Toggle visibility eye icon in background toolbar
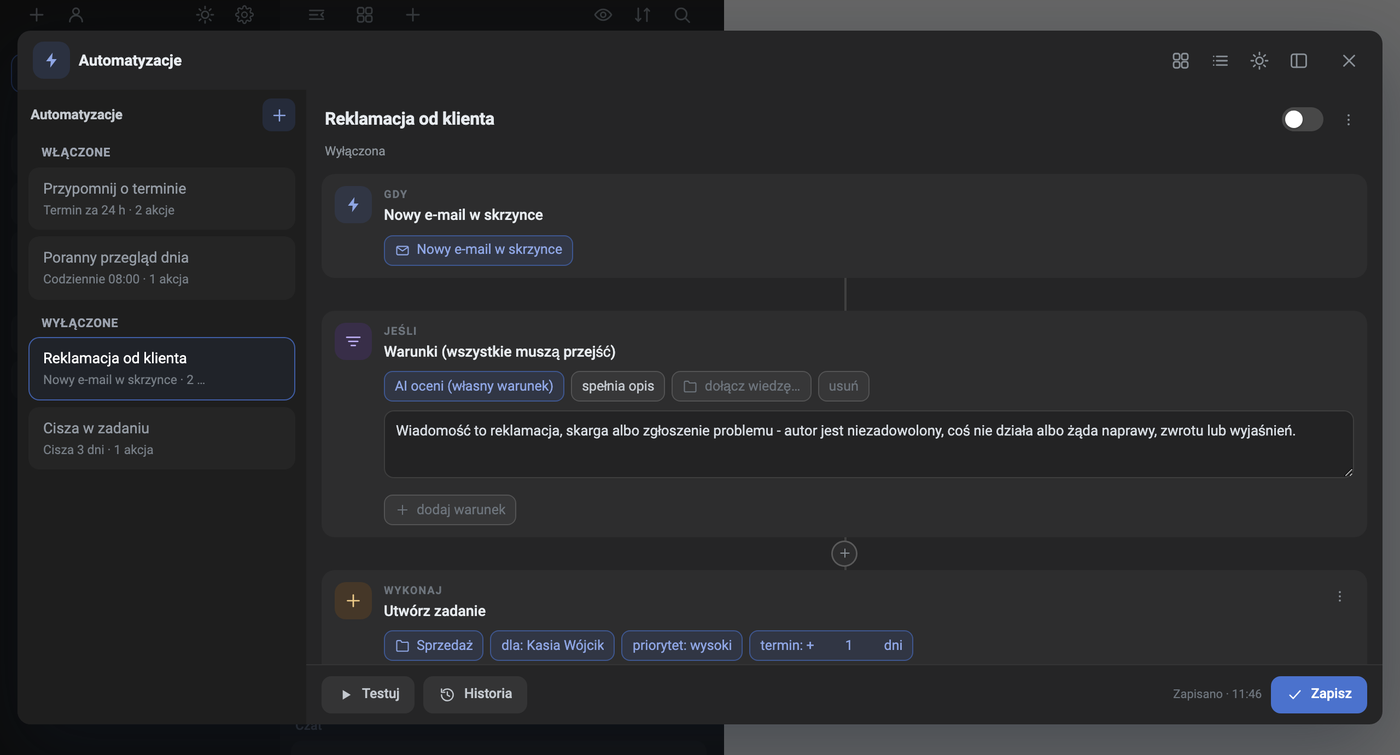 click(x=603, y=15)
